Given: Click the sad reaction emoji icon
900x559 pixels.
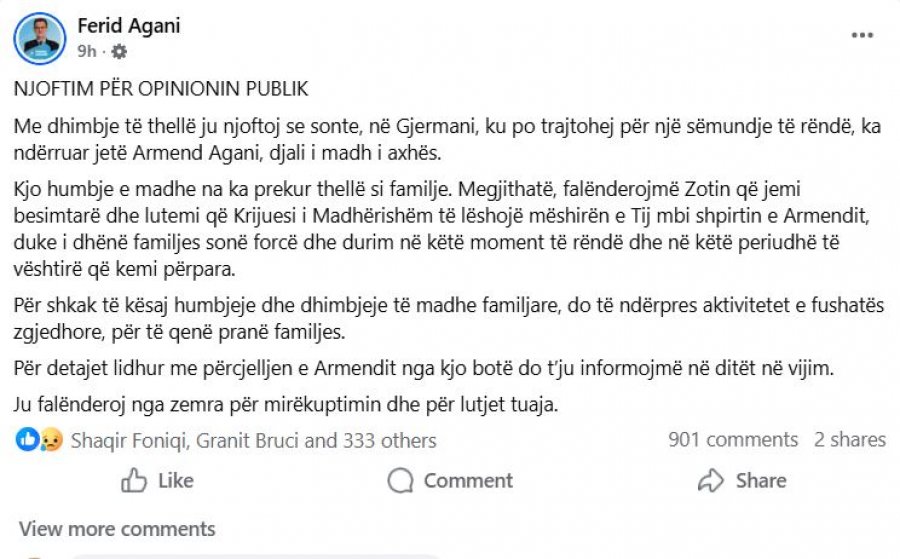Looking at the screenshot, I should pos(51,440).
